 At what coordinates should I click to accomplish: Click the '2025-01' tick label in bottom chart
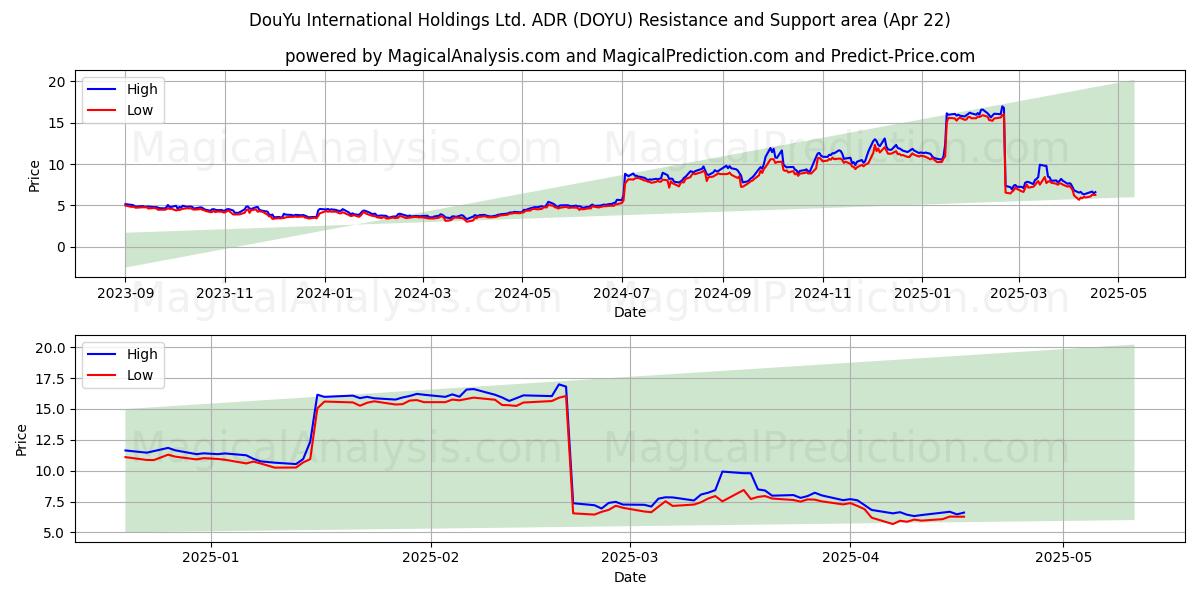tap(213, 559)
